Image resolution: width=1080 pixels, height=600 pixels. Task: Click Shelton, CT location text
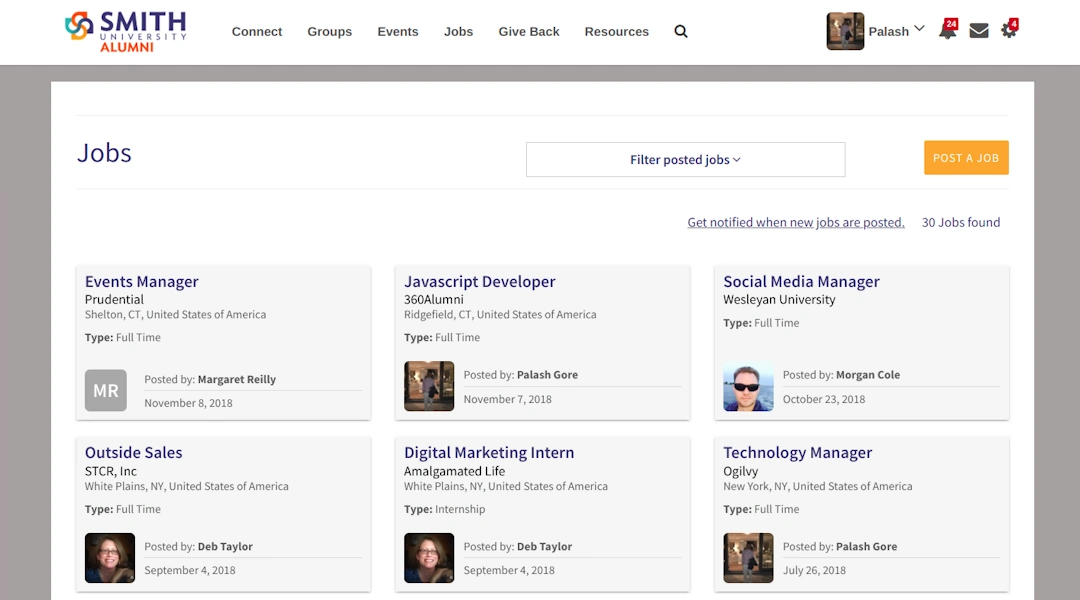[x=175, y=315]
